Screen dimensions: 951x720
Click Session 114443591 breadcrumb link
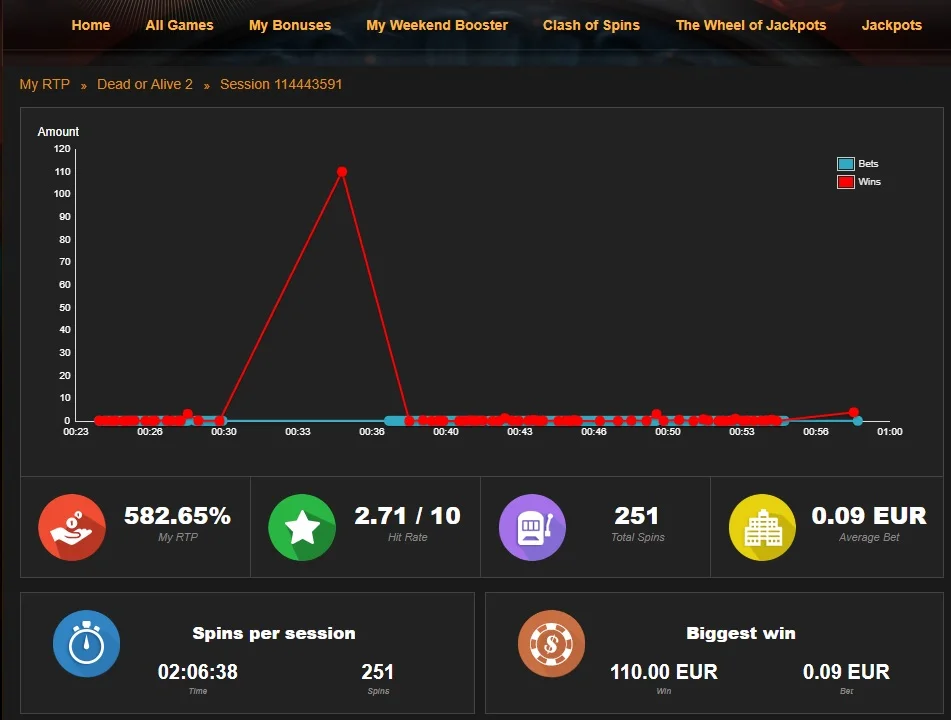tap(281, 84)
